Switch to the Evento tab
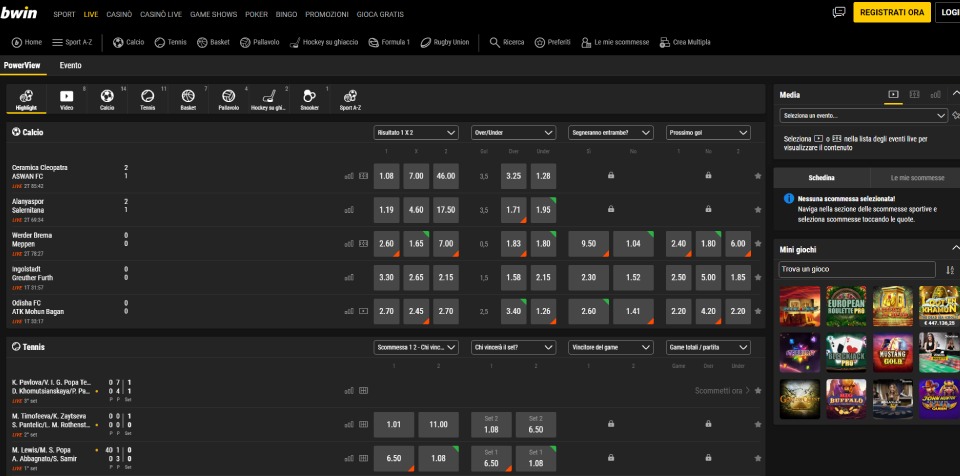 70,66
